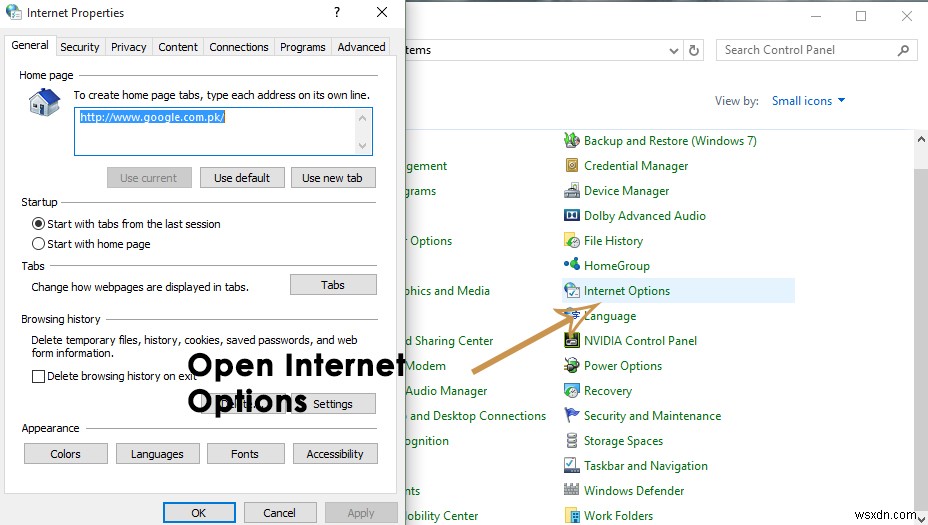The height and width of the screenshot is (525, 928).
Task: Open the Power Options link
Action: click(623, 366)
